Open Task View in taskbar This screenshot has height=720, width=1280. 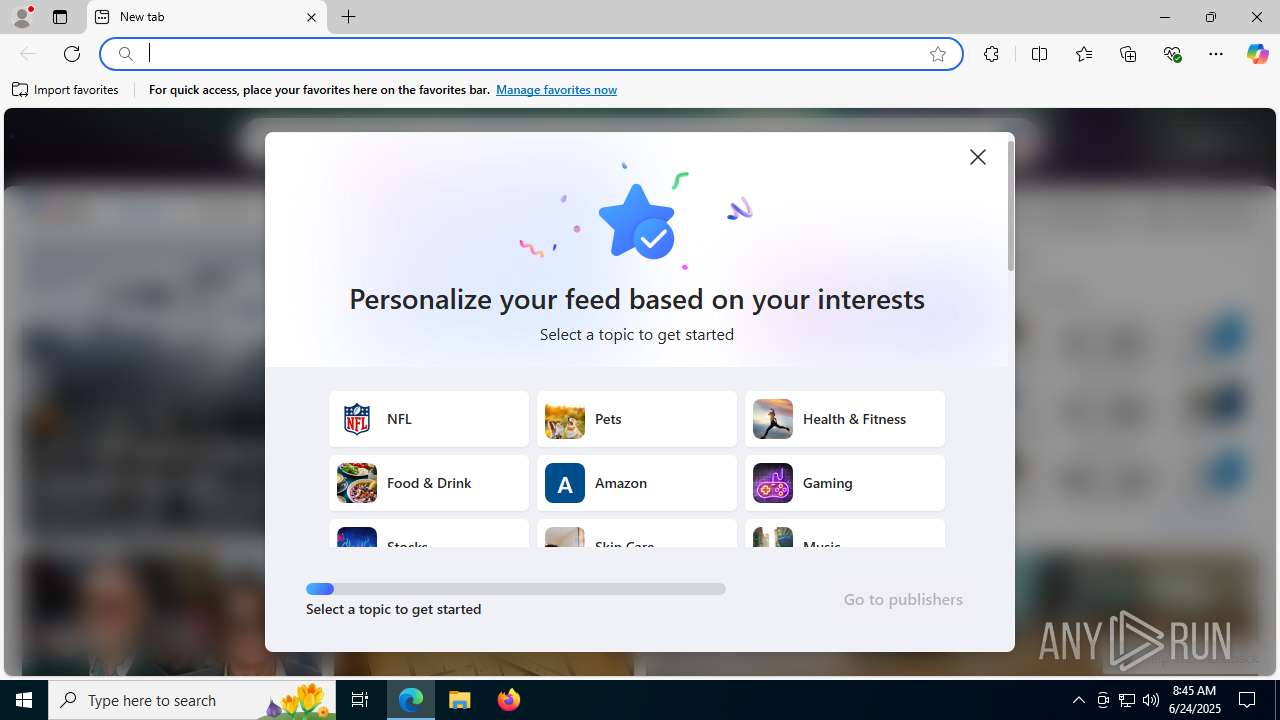pos(360,700)
